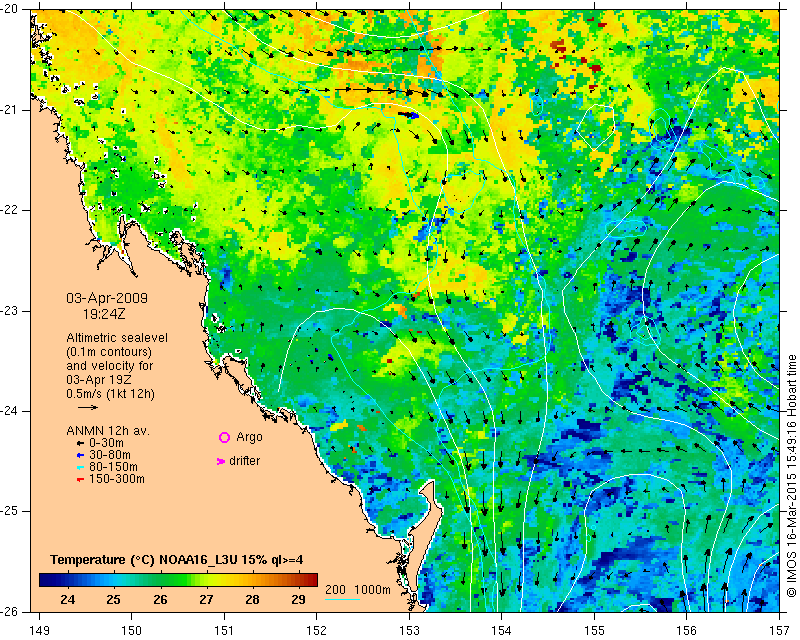Click the '0-30m' depth label
800x640 pixels.
coord(106,443)
